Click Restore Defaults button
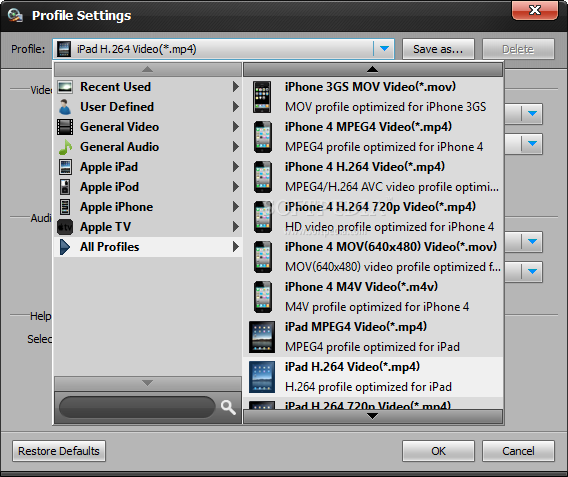Image resolution: width=568 pixels, height=477 pixels. (x=59, y=451)
